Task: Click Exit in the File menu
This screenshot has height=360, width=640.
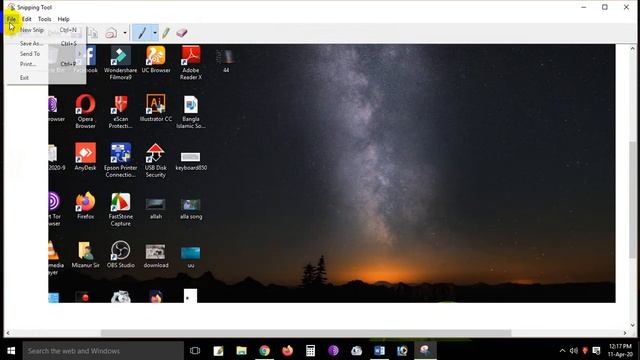Action: pyautogui.click(x=46, y=78)
